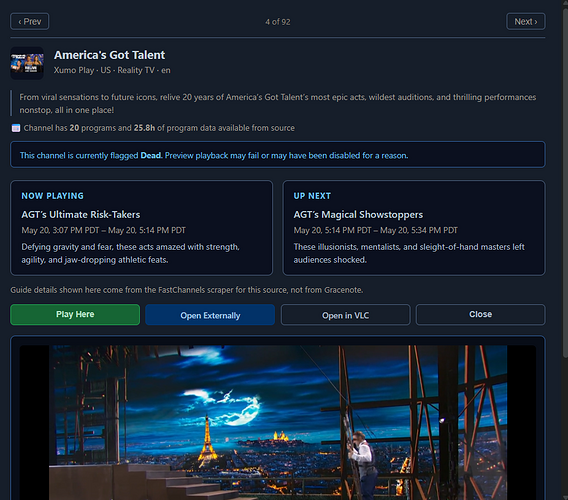The width and height of the screenshot is (568, 500).
Task: Click the NOW PLAYING heading
Action: click(53, 196)
